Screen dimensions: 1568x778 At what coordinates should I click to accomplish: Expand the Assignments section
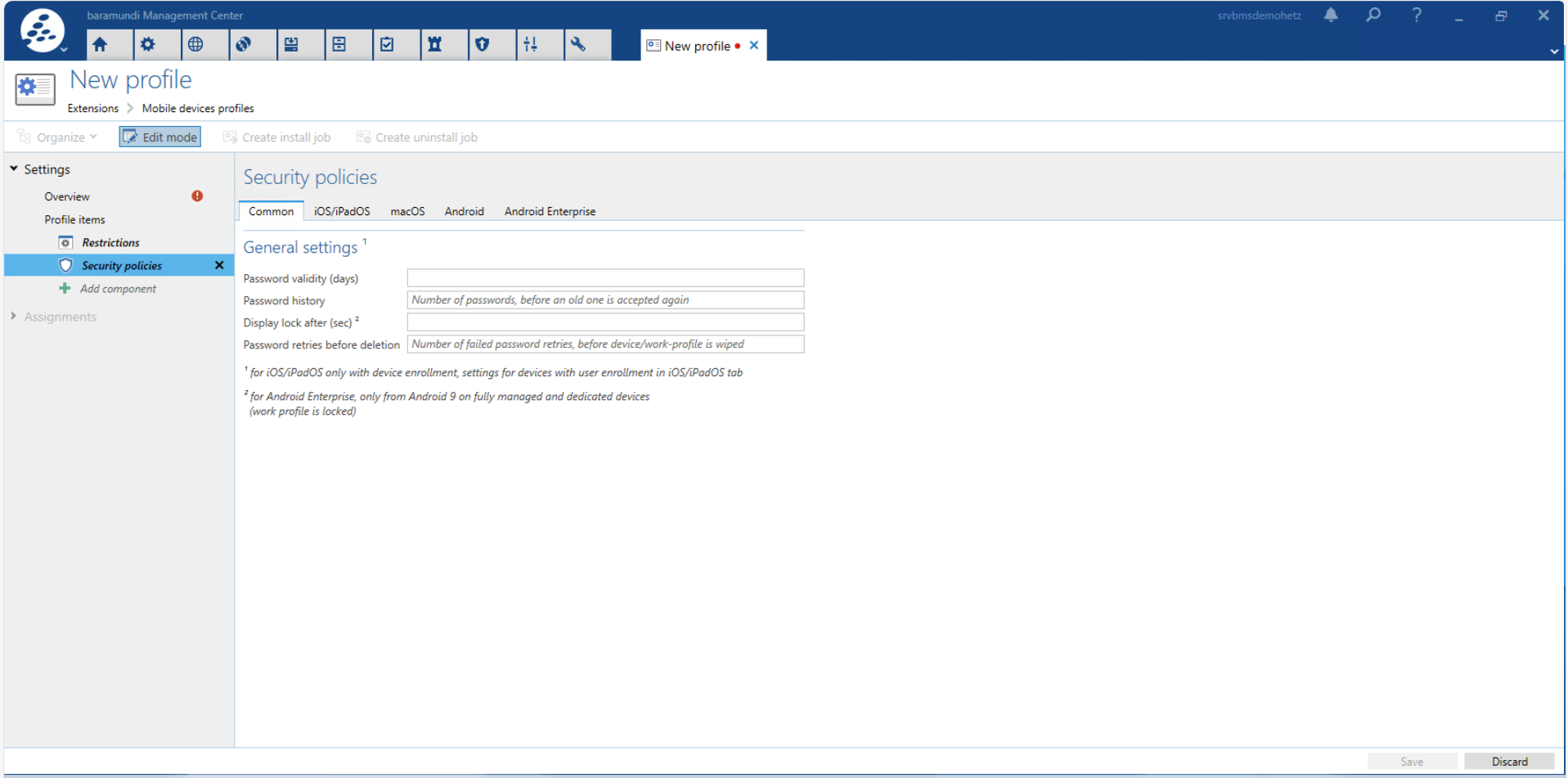click(x=14, y=317)
